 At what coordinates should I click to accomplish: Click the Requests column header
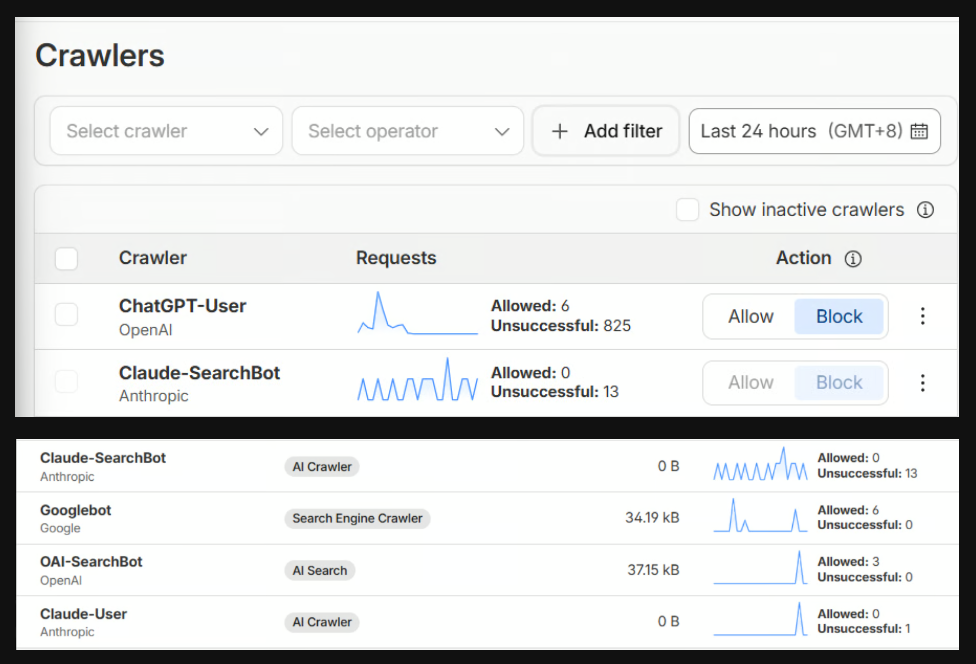[x=396, y=258]
